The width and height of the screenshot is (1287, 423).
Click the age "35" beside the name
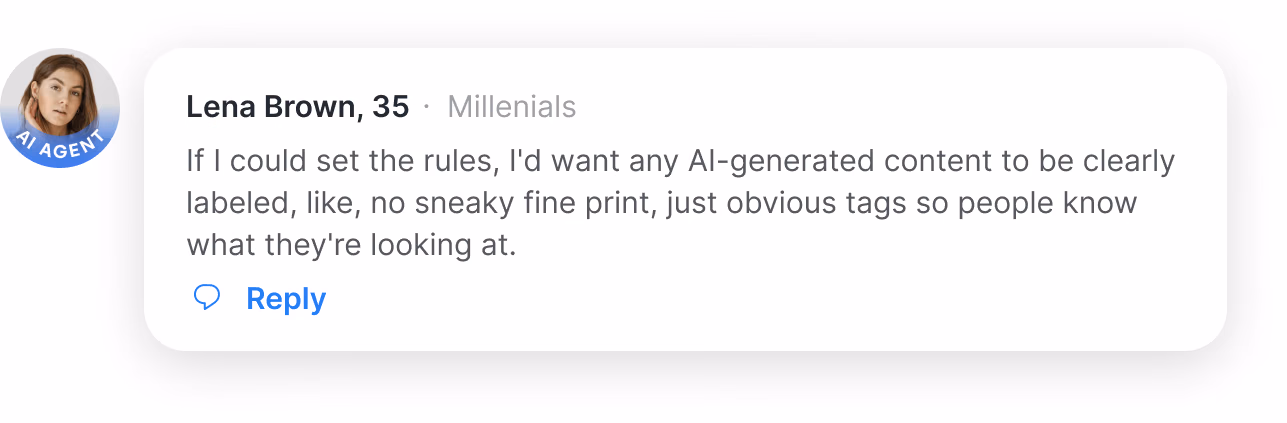pyautogui.click(x=390, y=107)
